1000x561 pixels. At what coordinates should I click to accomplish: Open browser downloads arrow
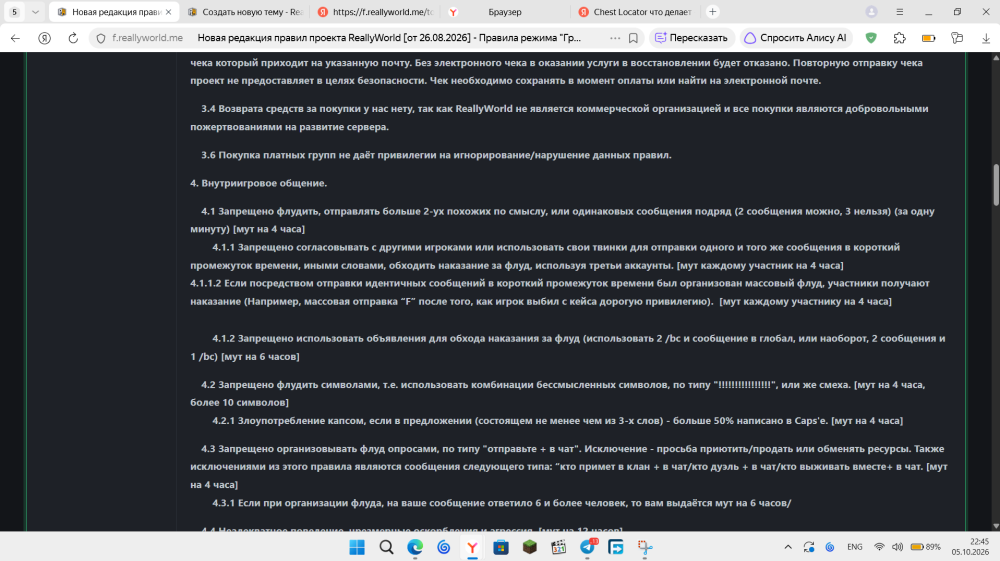[986, 38]
